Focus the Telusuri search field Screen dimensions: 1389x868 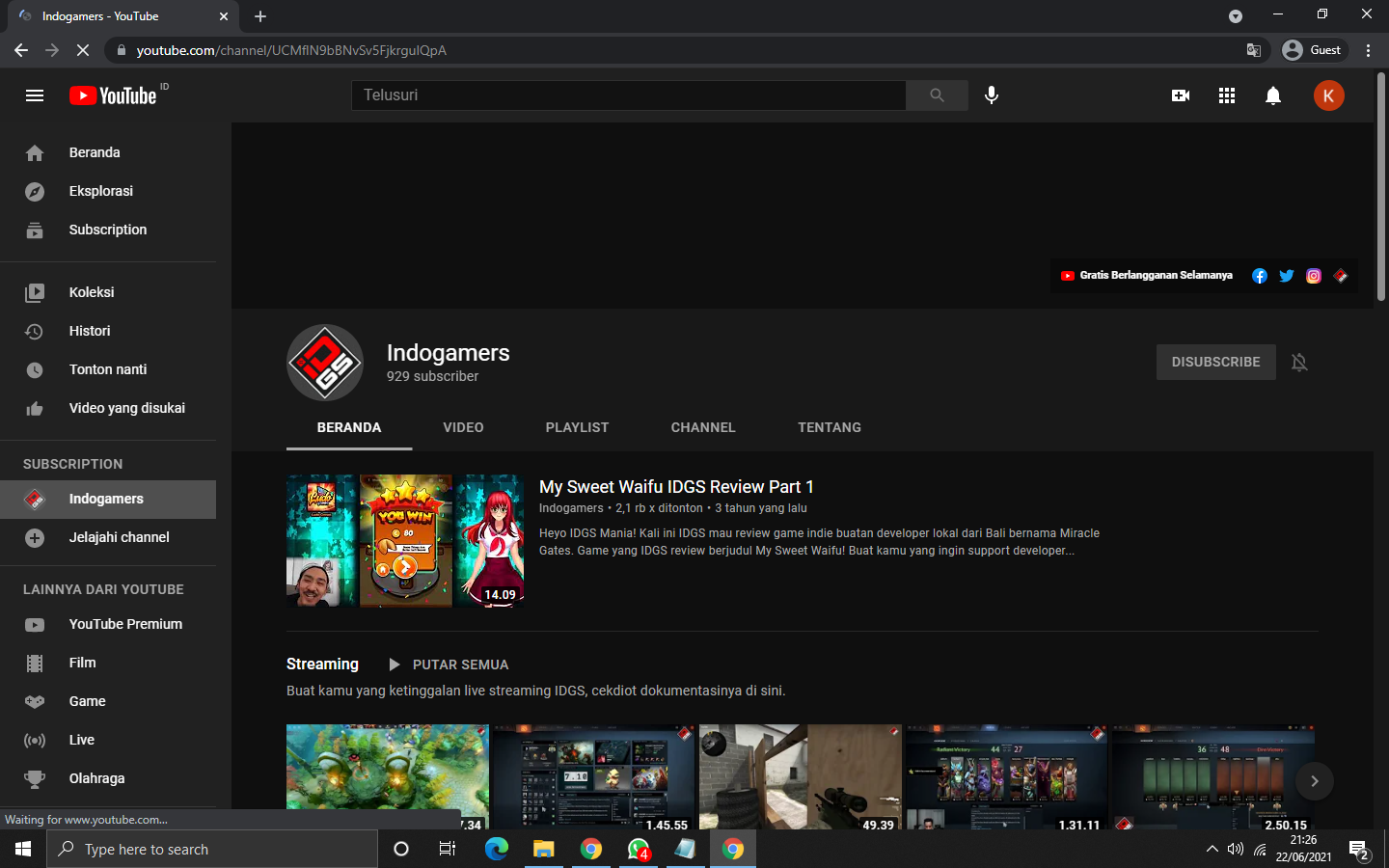pos(628,95)
